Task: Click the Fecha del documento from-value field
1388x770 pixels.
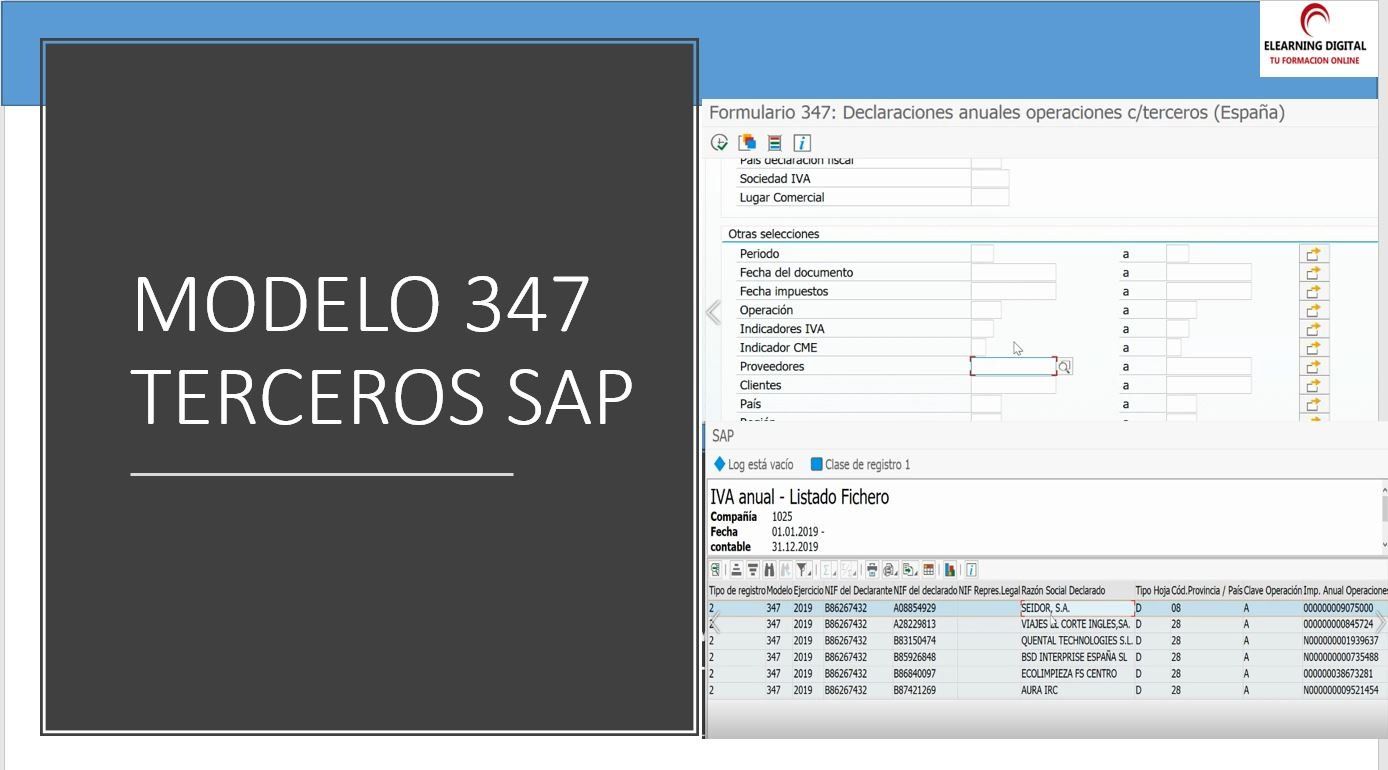Action: point(1013,273)
